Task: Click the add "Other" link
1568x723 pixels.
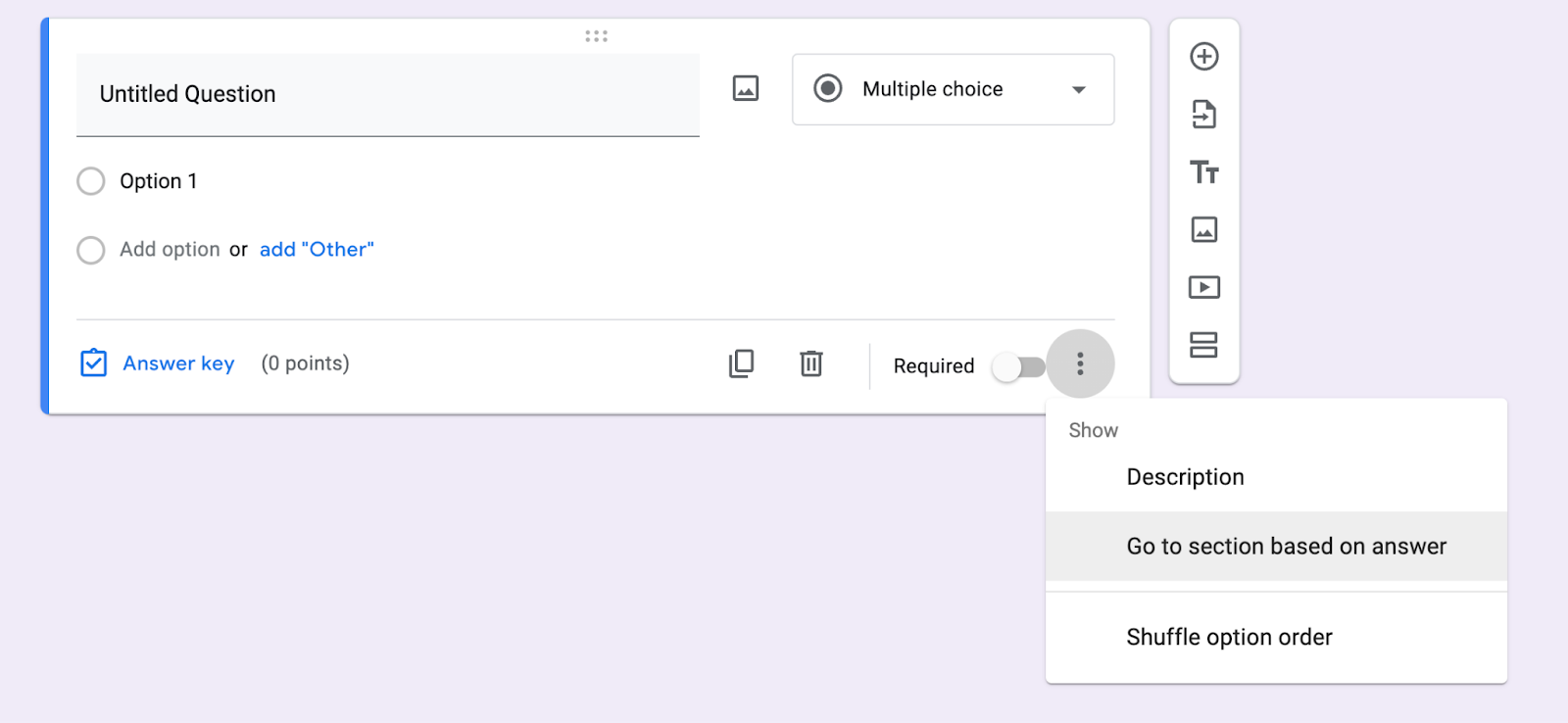Action: [x=317, y=250]
